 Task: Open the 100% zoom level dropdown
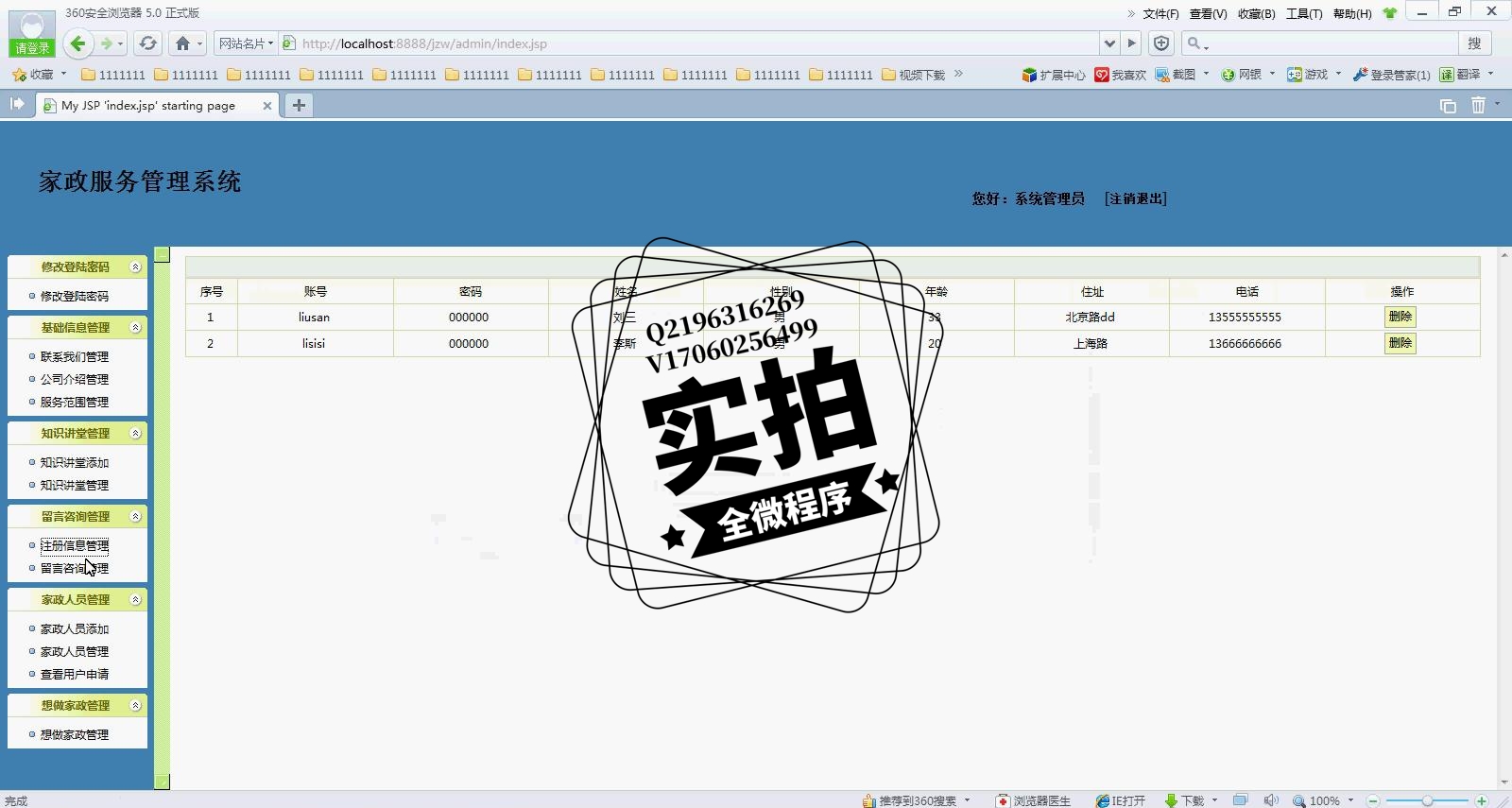point(1350,800)
